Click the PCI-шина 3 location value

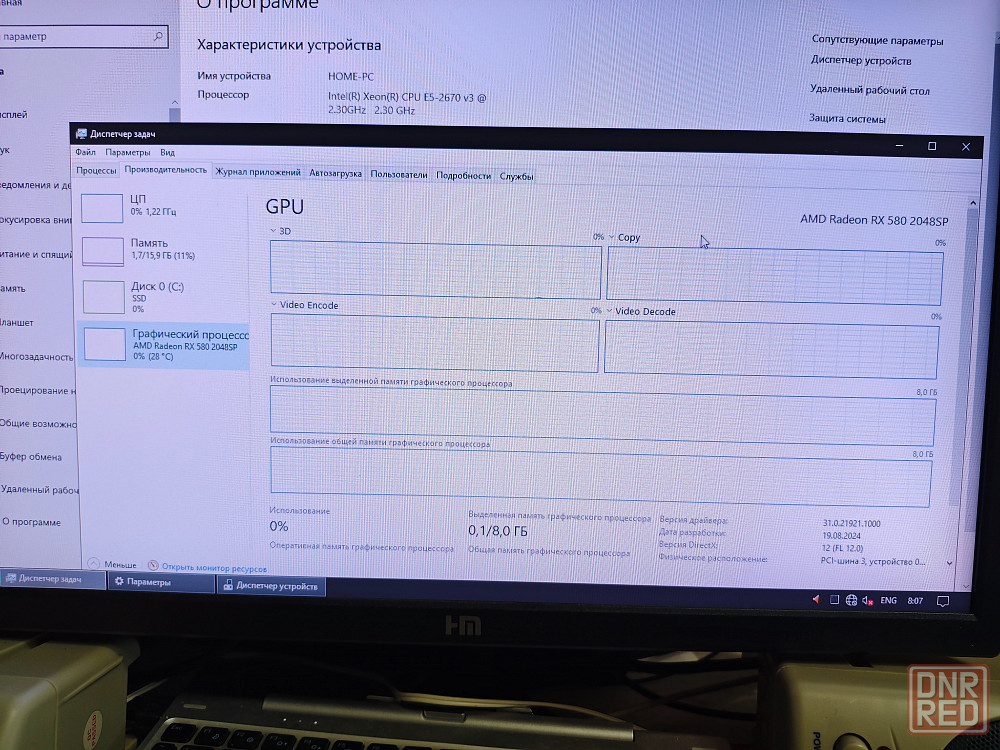[872, 561]
